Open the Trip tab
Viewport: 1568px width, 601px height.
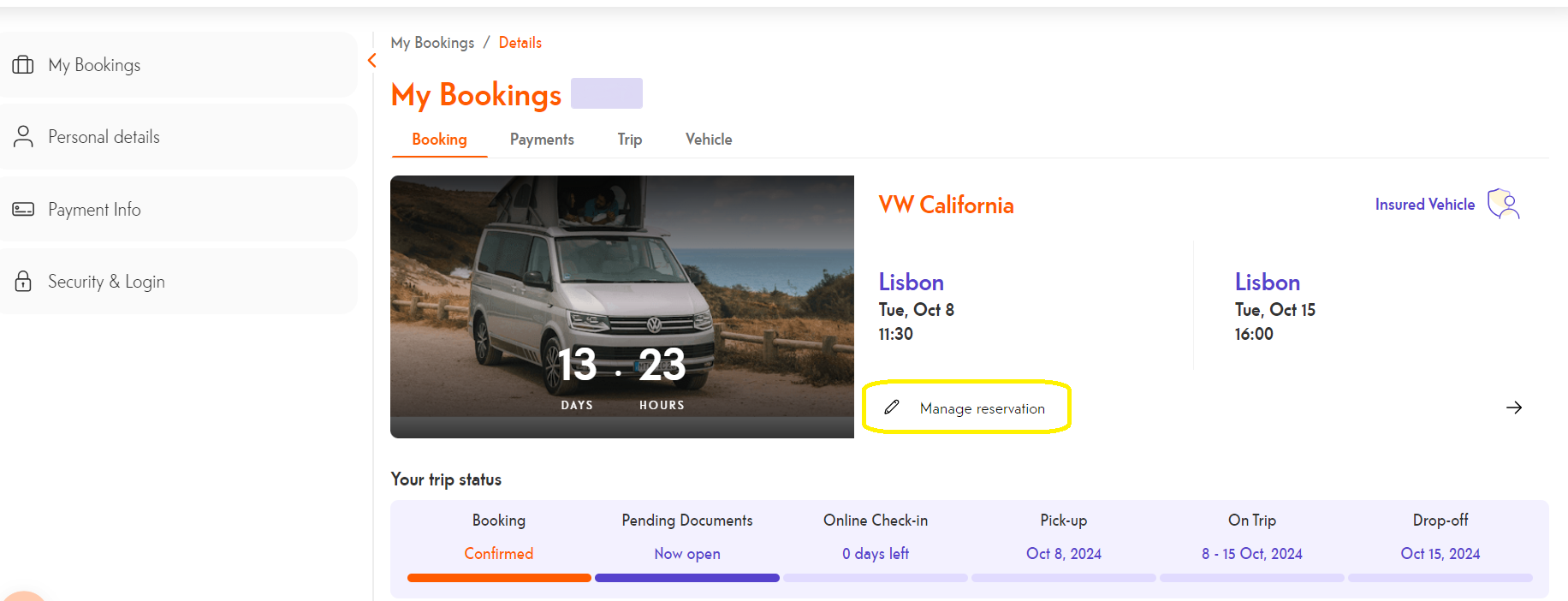pyautogui.click(x=630, y=140)
